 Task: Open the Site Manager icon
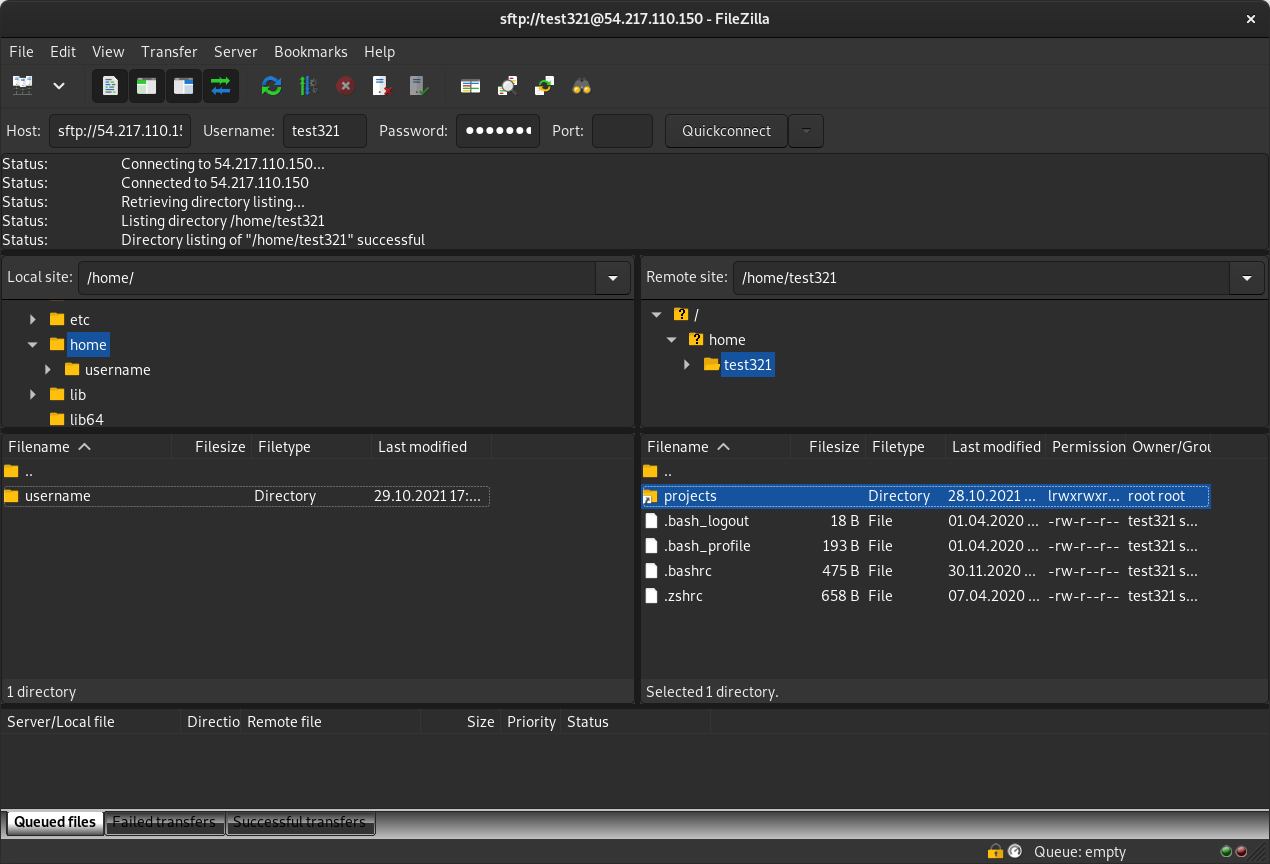[x=22, y=86]
